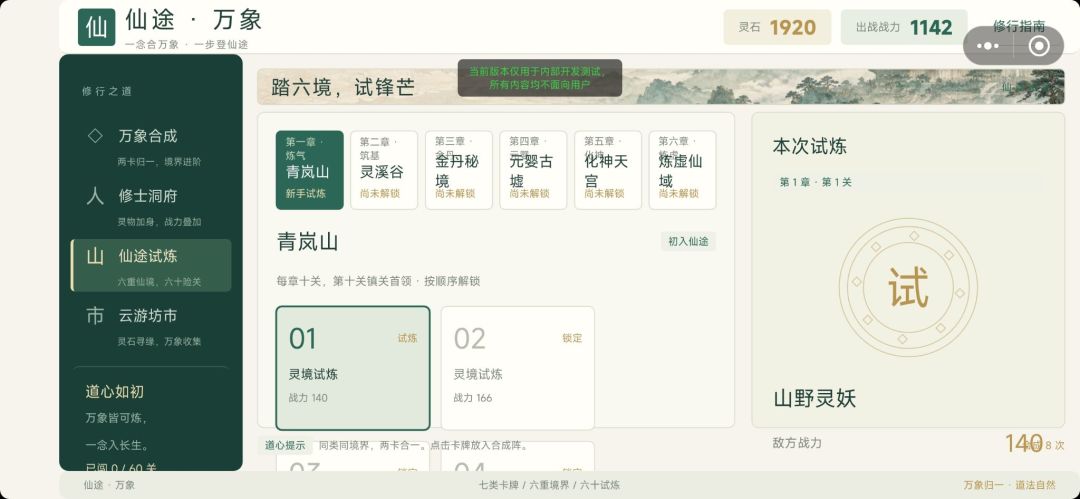Click the 道心如初 sidebar heading
The image size is (1080, 499).
coord(114,391)
